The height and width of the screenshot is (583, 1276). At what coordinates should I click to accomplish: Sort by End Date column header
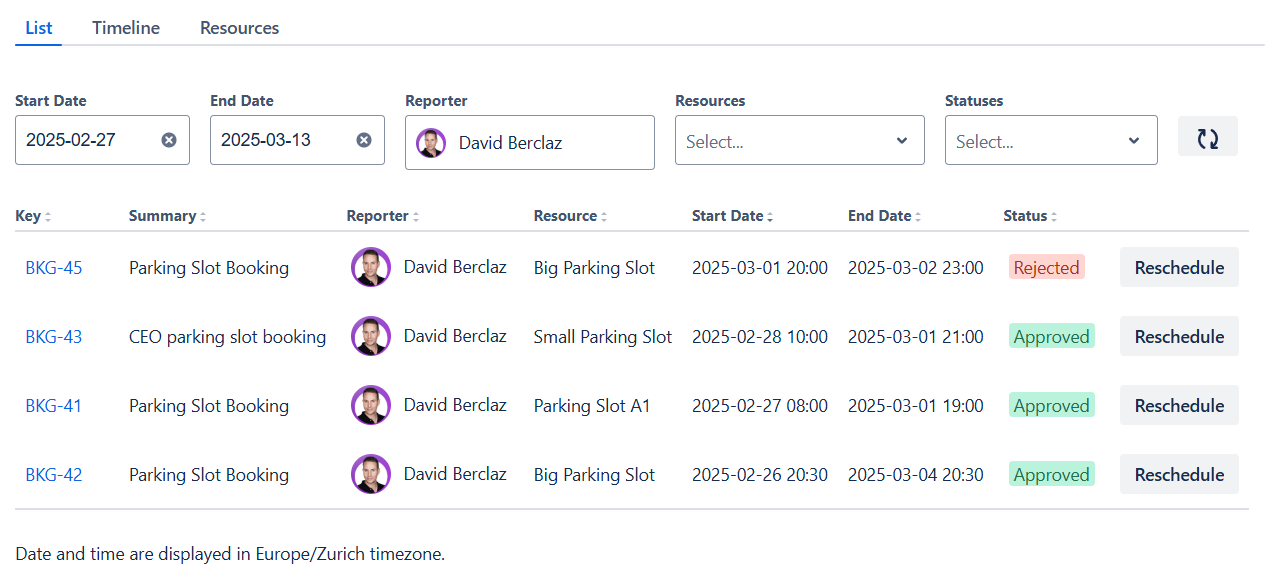pos(880,216)
